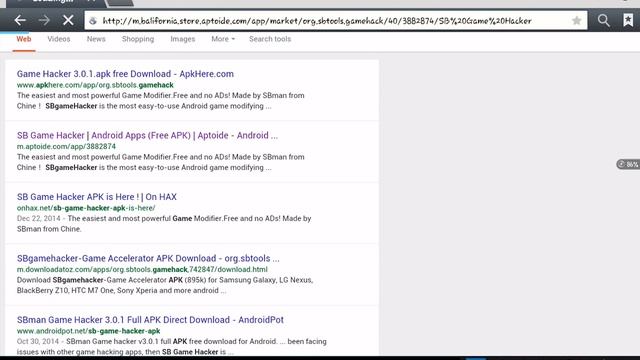Open search with the magnifier icon
Image resolution: width=640 pixels, height=360 pixels.
point(604,20)
